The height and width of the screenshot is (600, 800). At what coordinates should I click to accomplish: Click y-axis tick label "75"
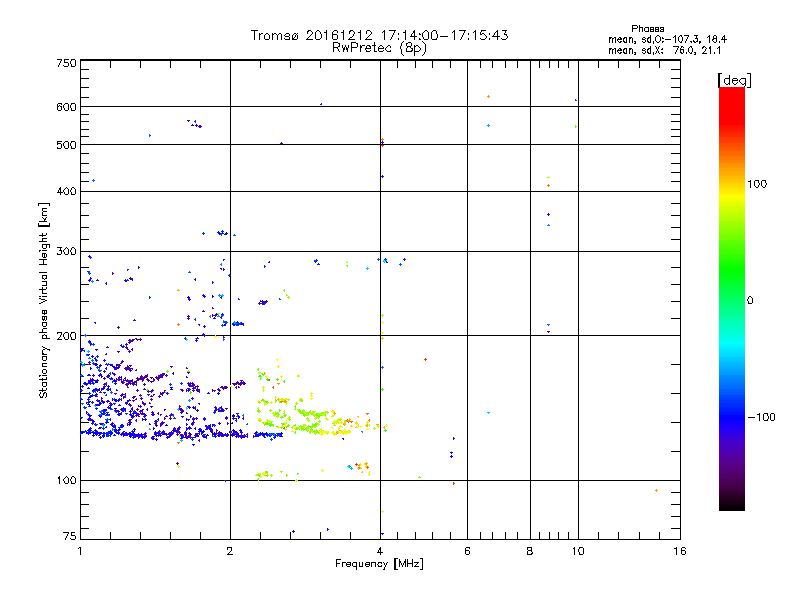coord(70,536)
